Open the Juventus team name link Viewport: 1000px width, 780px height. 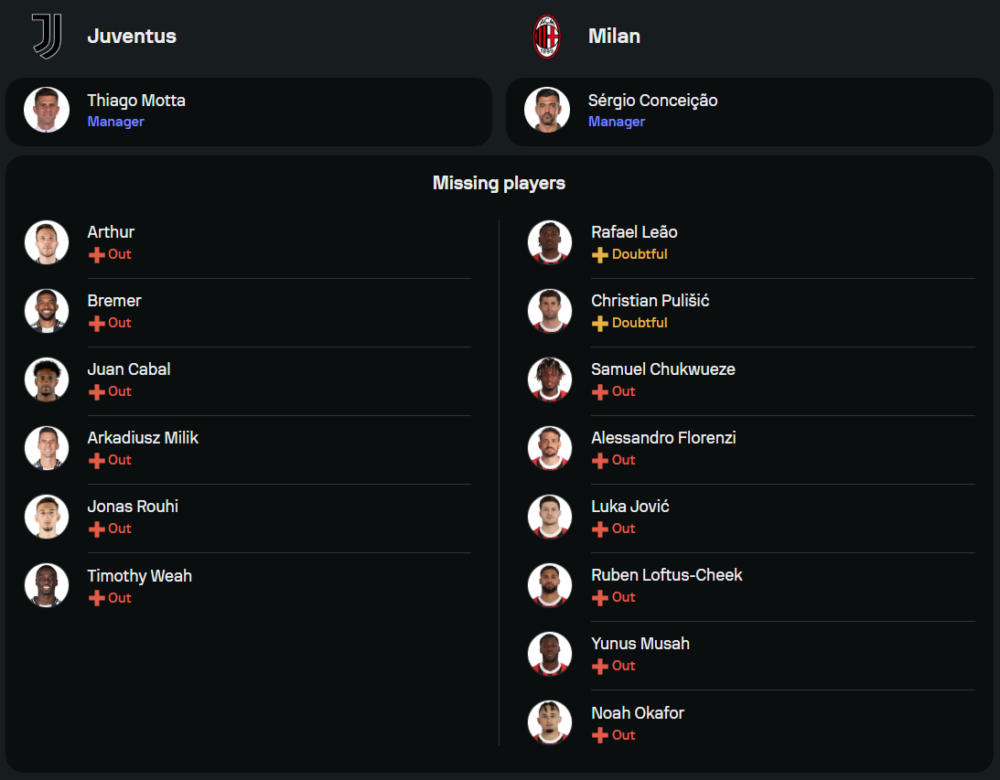[132, 36]
